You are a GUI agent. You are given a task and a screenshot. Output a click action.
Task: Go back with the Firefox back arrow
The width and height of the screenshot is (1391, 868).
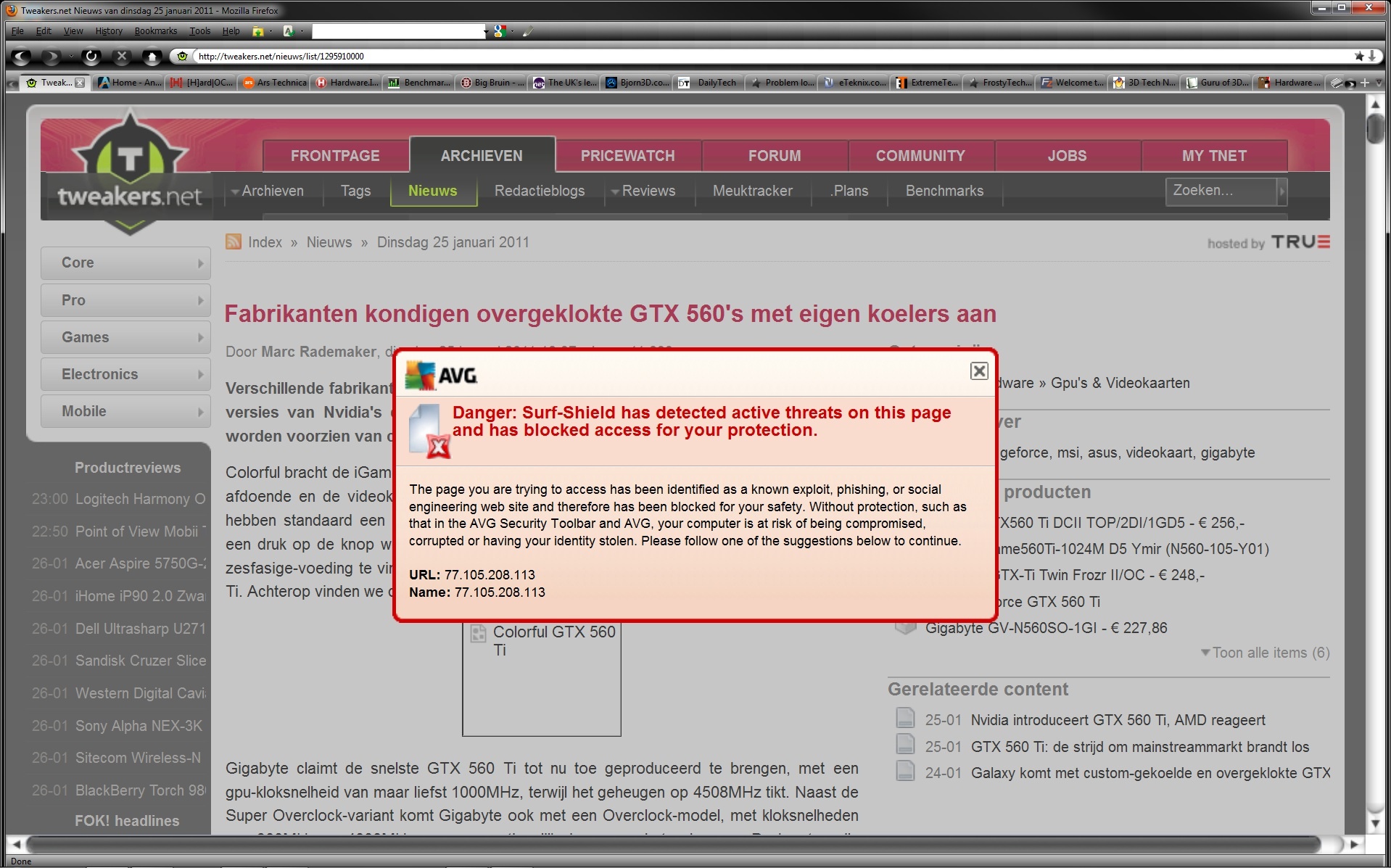[x=22, y=56]
